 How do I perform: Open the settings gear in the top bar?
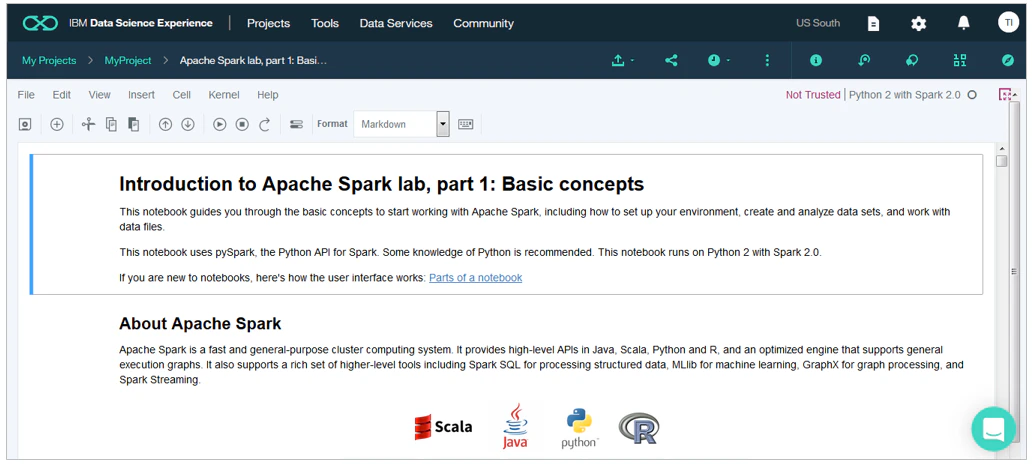pos(918,24)
